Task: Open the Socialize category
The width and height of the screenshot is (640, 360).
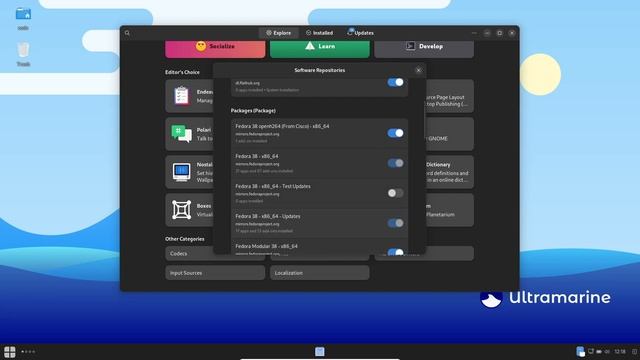Action: [215, 48]
